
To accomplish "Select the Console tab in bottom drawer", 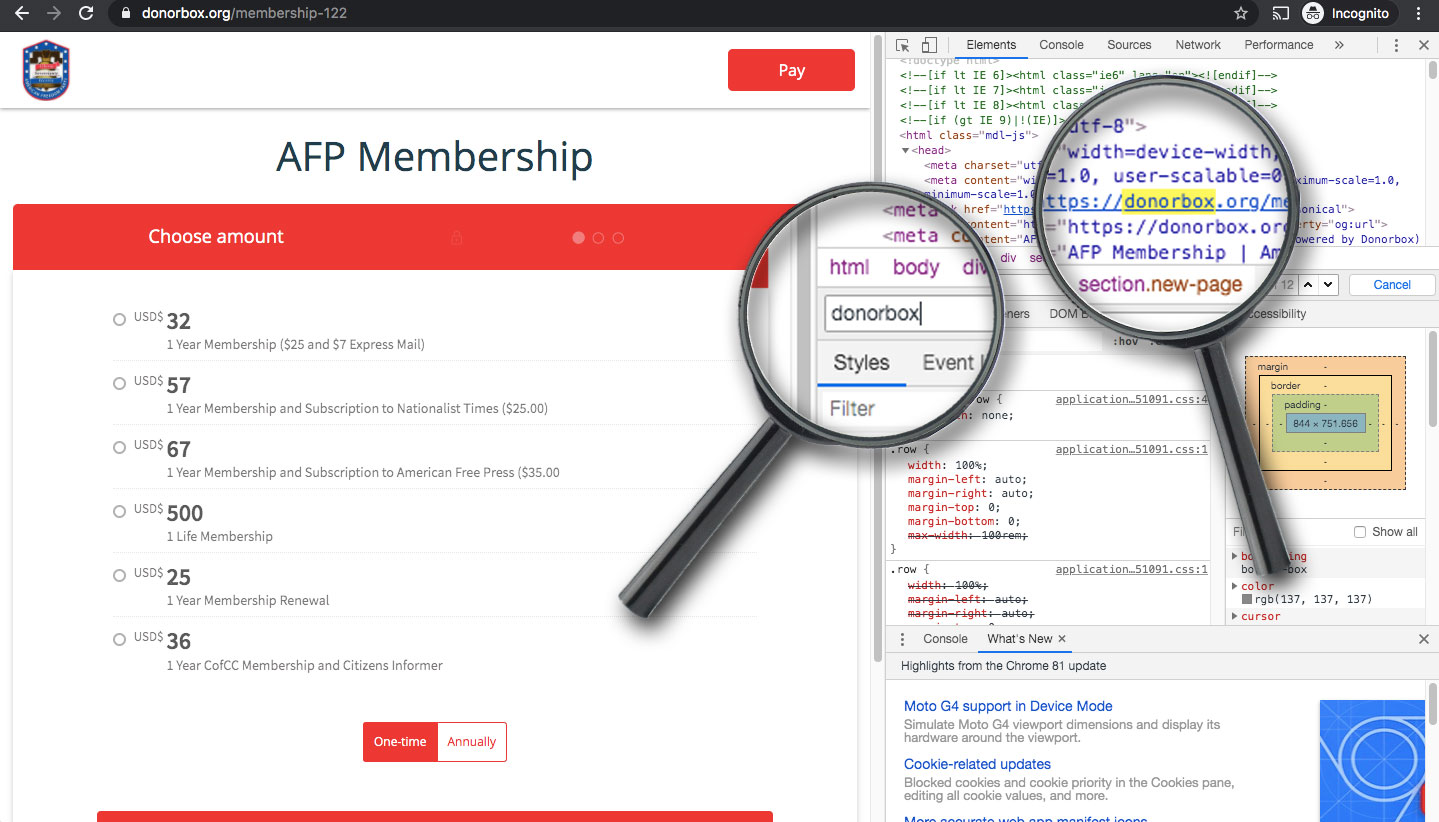I will pos(945,639).
